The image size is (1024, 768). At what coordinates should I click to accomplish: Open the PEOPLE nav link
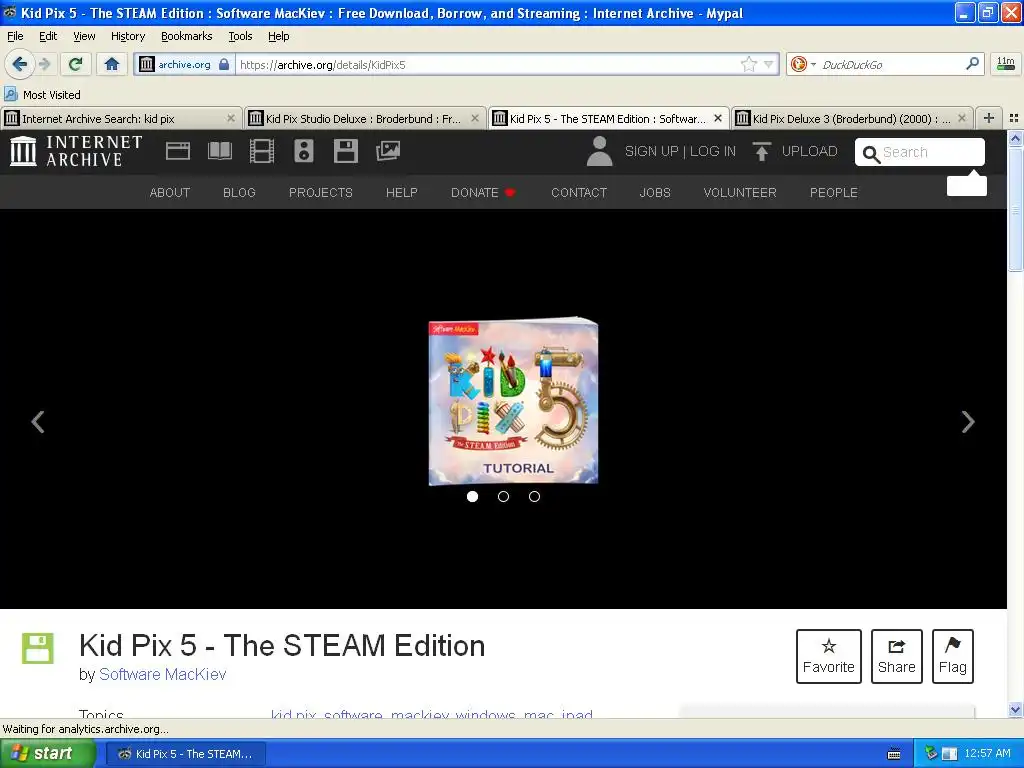click(x=833, y=193)
